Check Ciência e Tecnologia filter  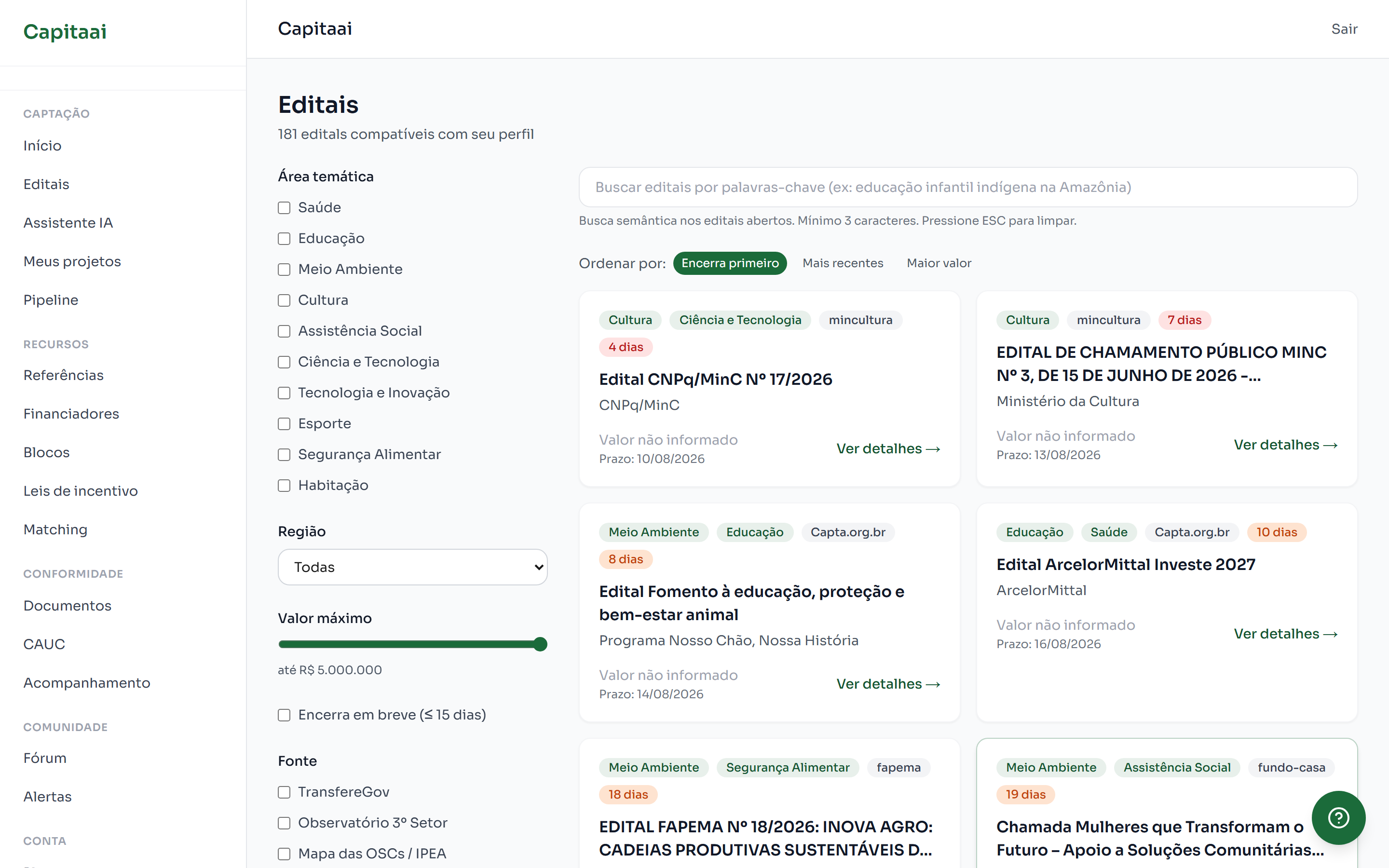pos(284,362)
